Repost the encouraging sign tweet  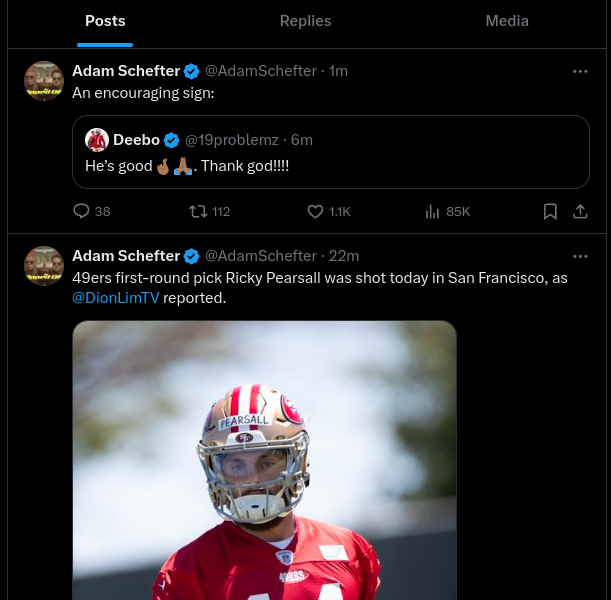click(x=199, y=211)
